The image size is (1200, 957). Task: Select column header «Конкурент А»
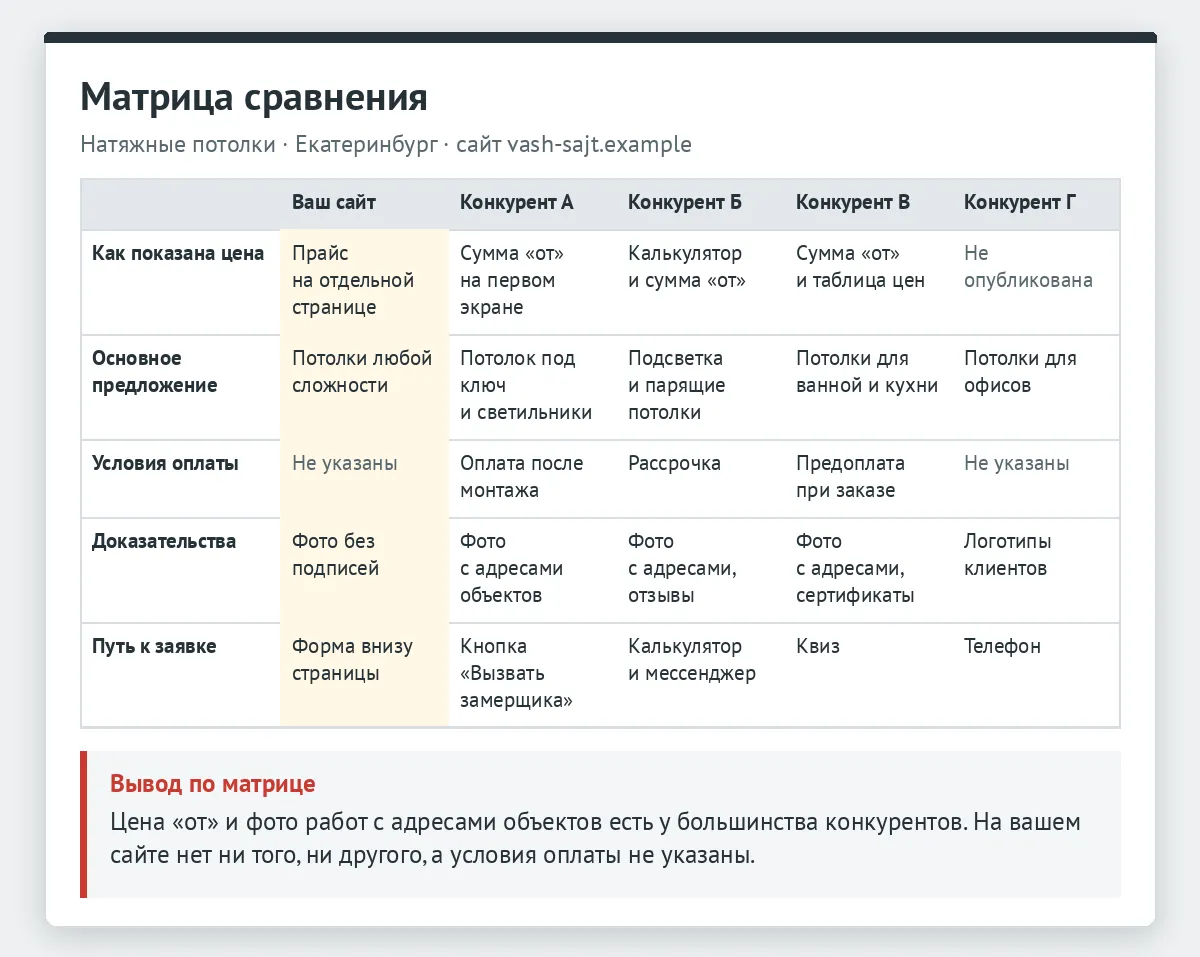click(517, 203)
